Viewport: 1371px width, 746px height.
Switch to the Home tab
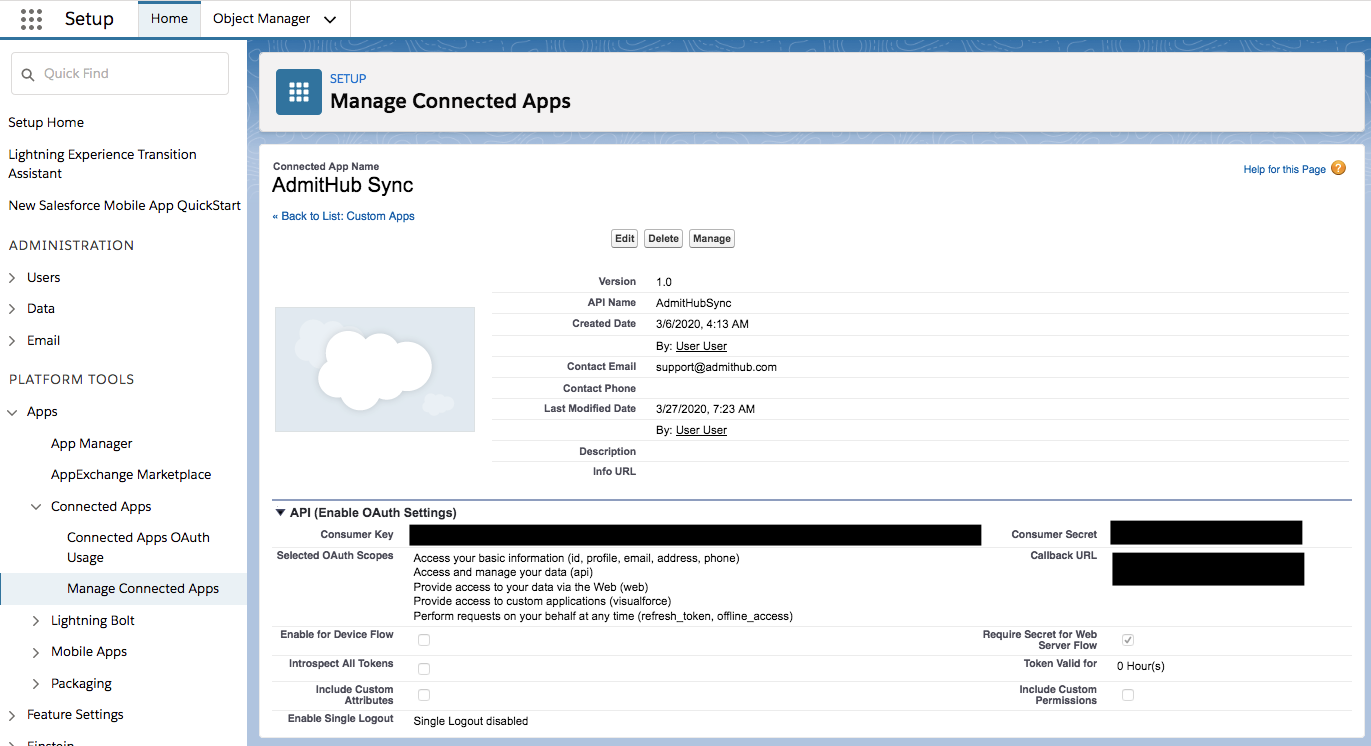169,19
